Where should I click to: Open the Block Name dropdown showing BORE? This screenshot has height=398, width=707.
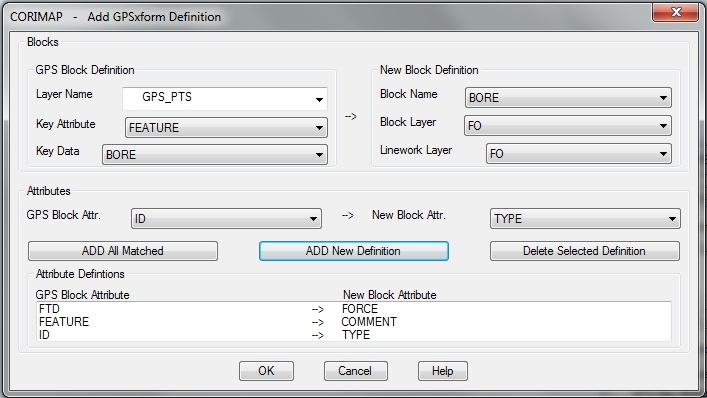point(568,98)
